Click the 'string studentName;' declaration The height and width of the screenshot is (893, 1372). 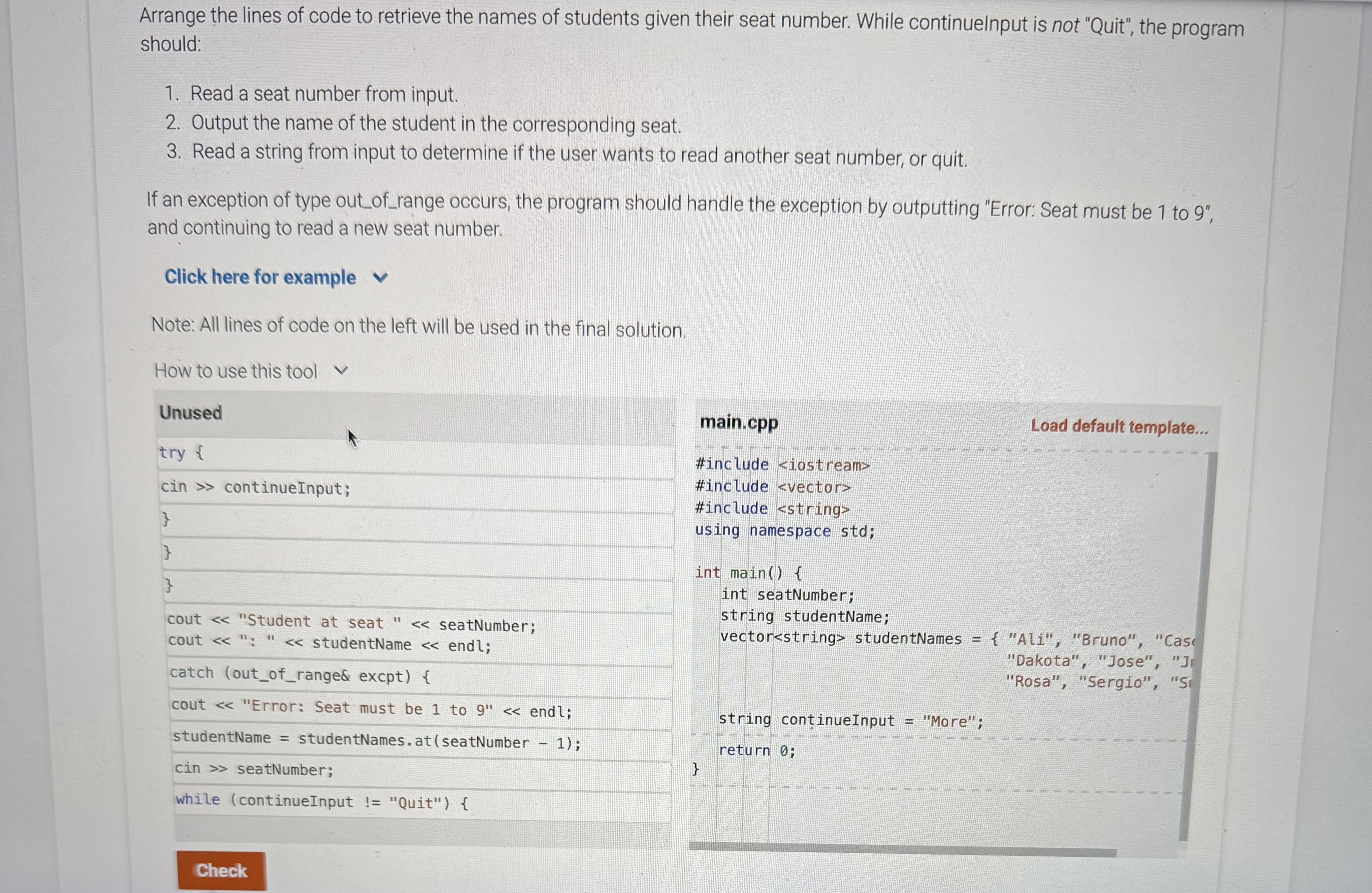click(x=805, y=617)
